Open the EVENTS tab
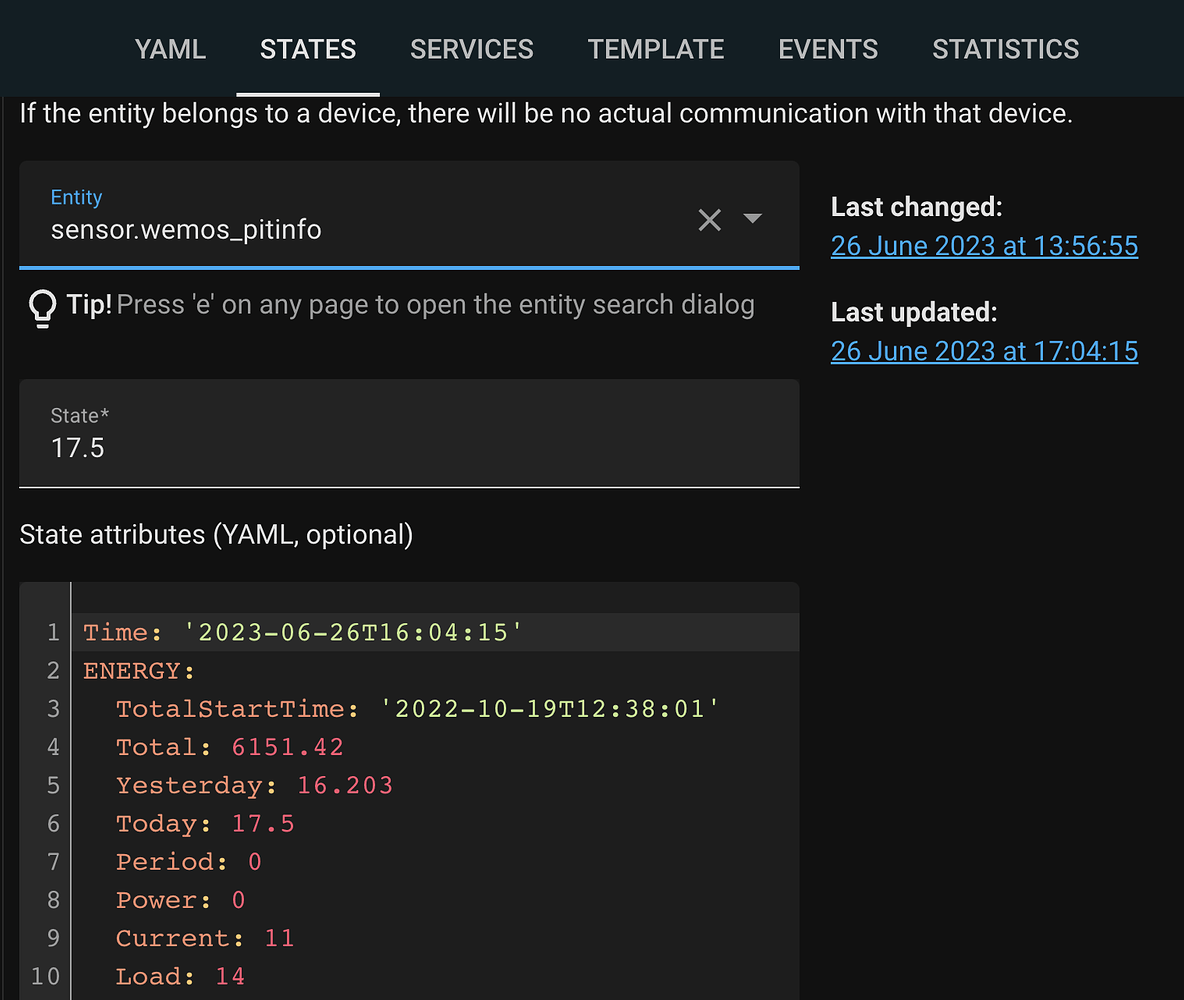 click(828, 50)
